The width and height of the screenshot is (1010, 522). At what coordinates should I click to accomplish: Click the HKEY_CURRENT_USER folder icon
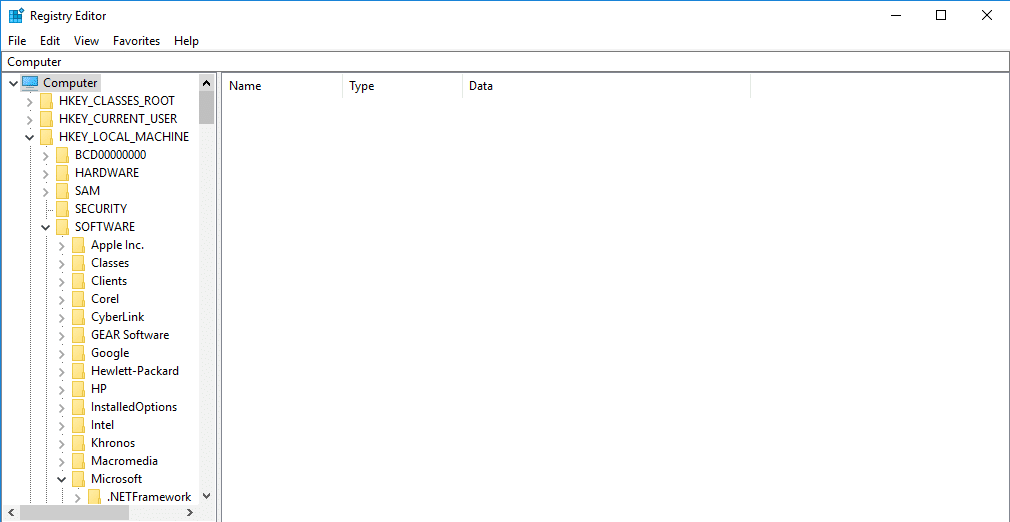[46, 119]
